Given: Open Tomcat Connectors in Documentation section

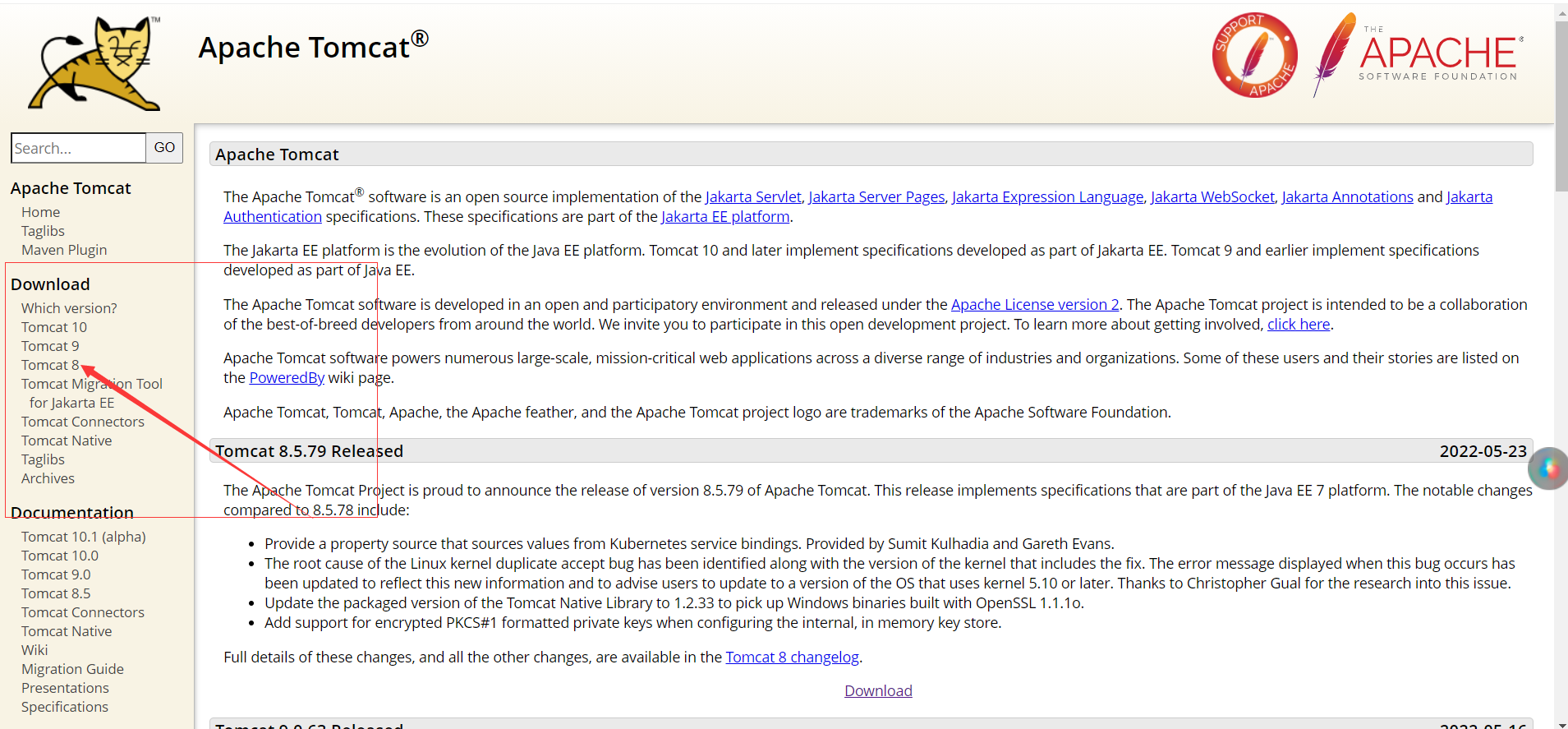Looking at the screenshot, I should point(83,612).
